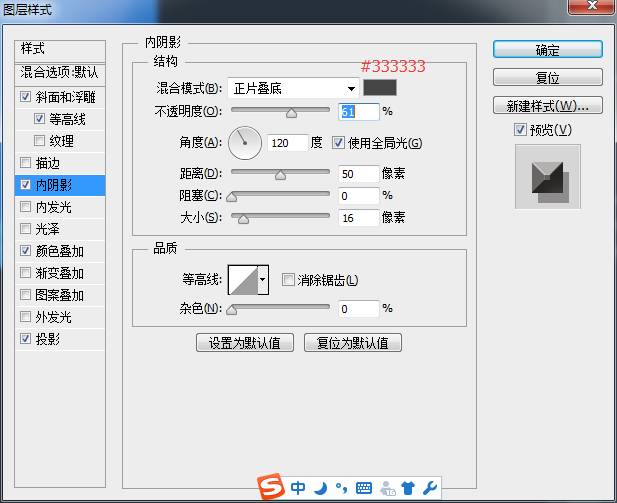Expand the 等高线 contour picker arrow
This screenshot has height=503, width=617.
(x=263, y=281)
